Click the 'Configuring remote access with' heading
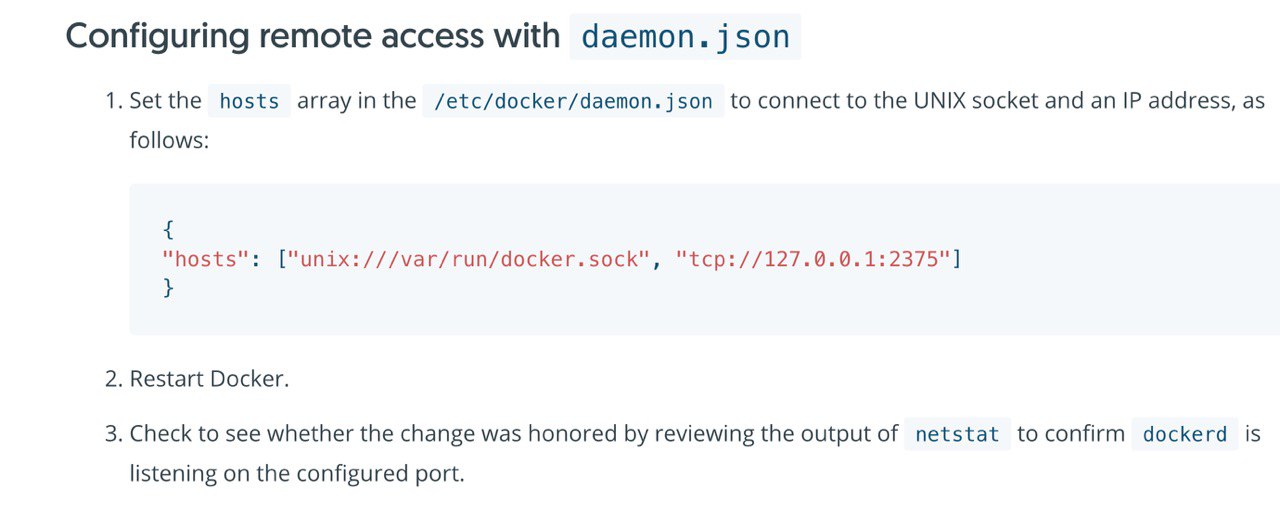 (x=313, y=36)
